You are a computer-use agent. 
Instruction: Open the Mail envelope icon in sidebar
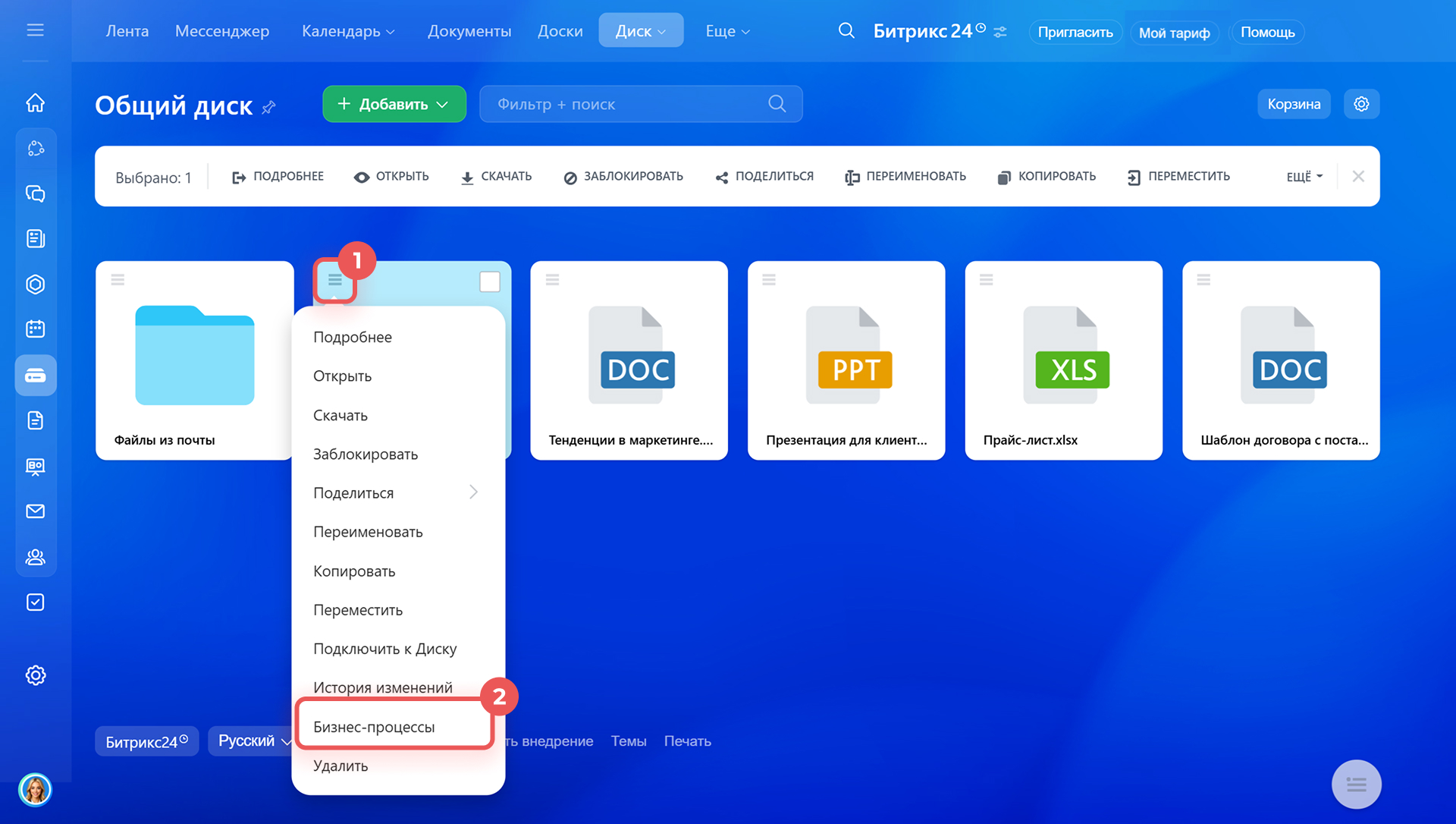36,511
